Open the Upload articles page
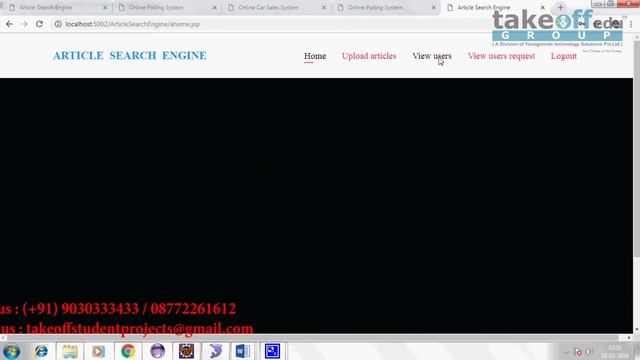This screenshot has width=640, height=360. tap(369, 56)
